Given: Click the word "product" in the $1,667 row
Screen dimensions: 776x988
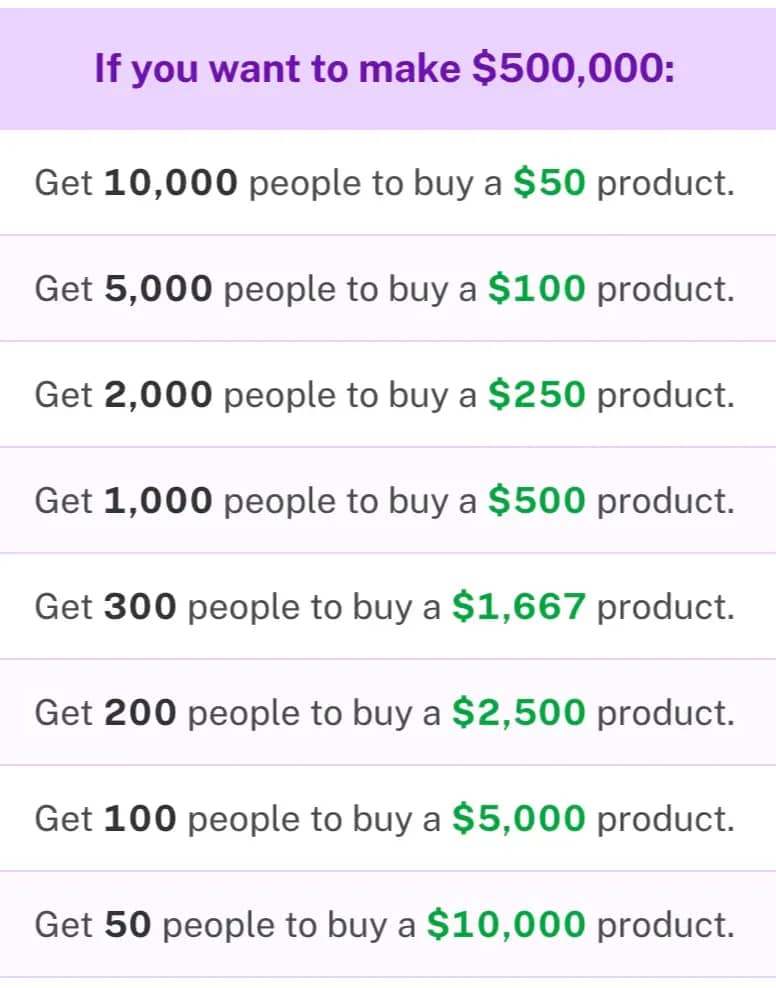Looking at the screenshot, I should tap(665, 607).
